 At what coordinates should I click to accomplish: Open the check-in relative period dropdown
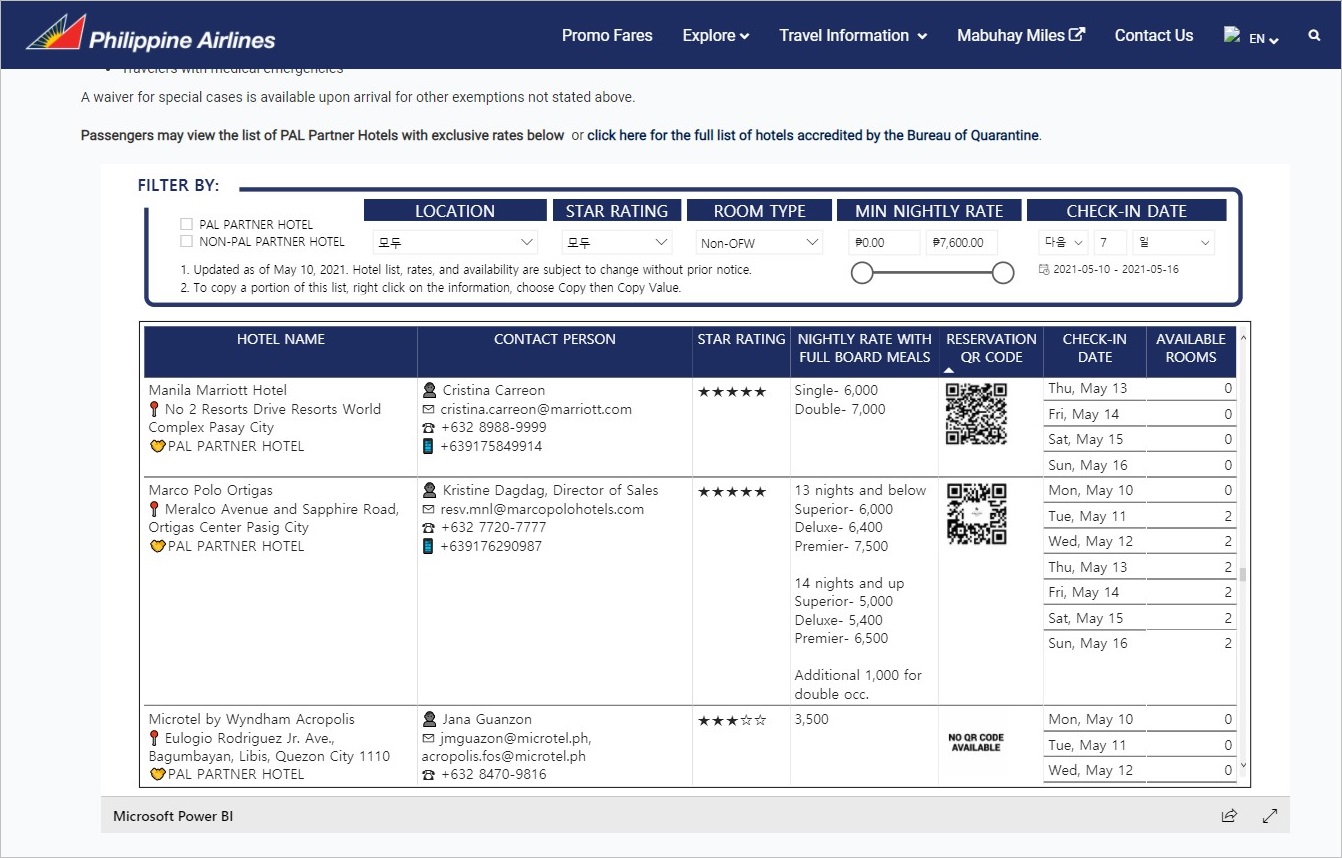click(x=1063, y=242)
